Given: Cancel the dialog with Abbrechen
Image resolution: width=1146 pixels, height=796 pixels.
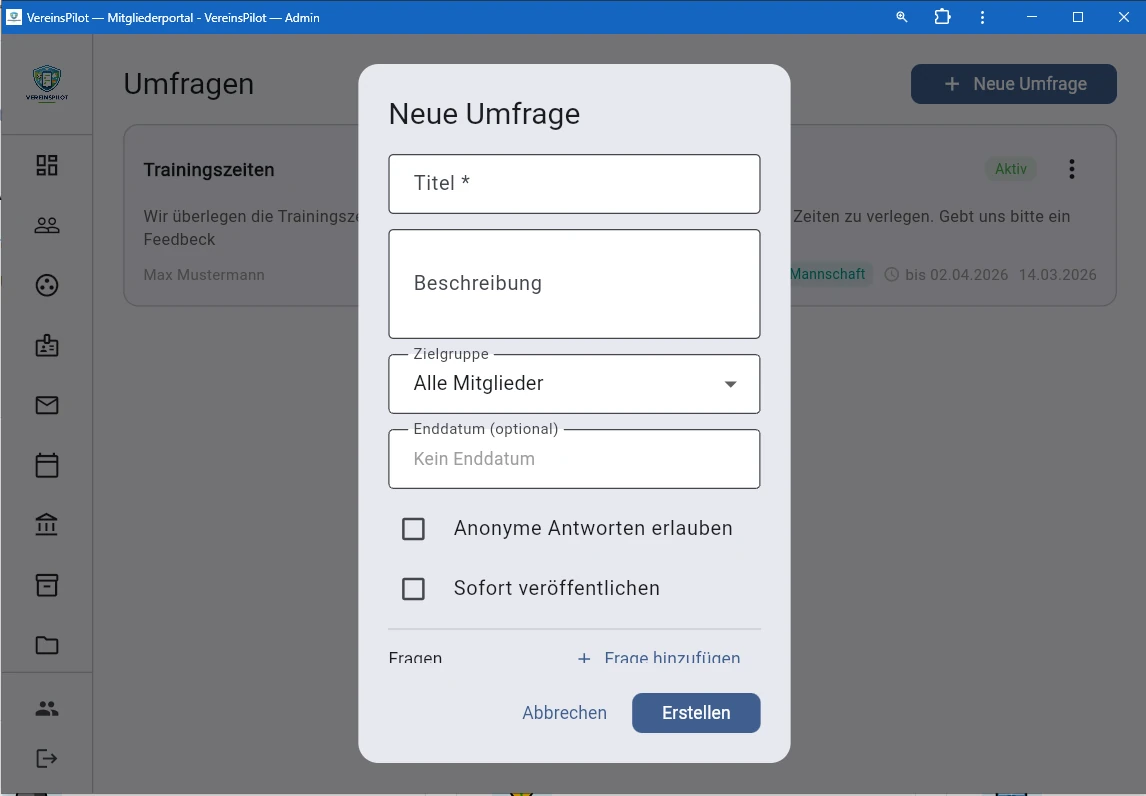Looking at the screenshot, I should [x=564, y=712].
